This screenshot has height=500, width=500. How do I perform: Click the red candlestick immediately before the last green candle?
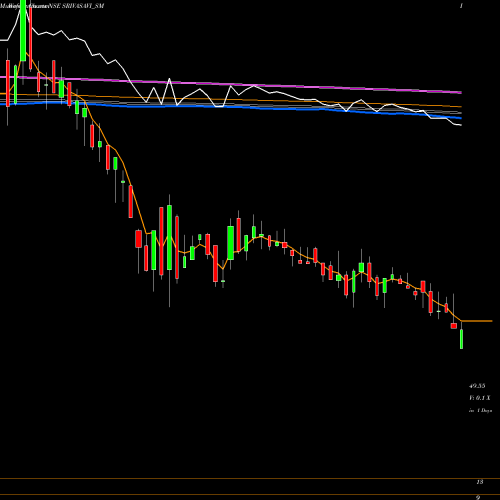(454, 326)
